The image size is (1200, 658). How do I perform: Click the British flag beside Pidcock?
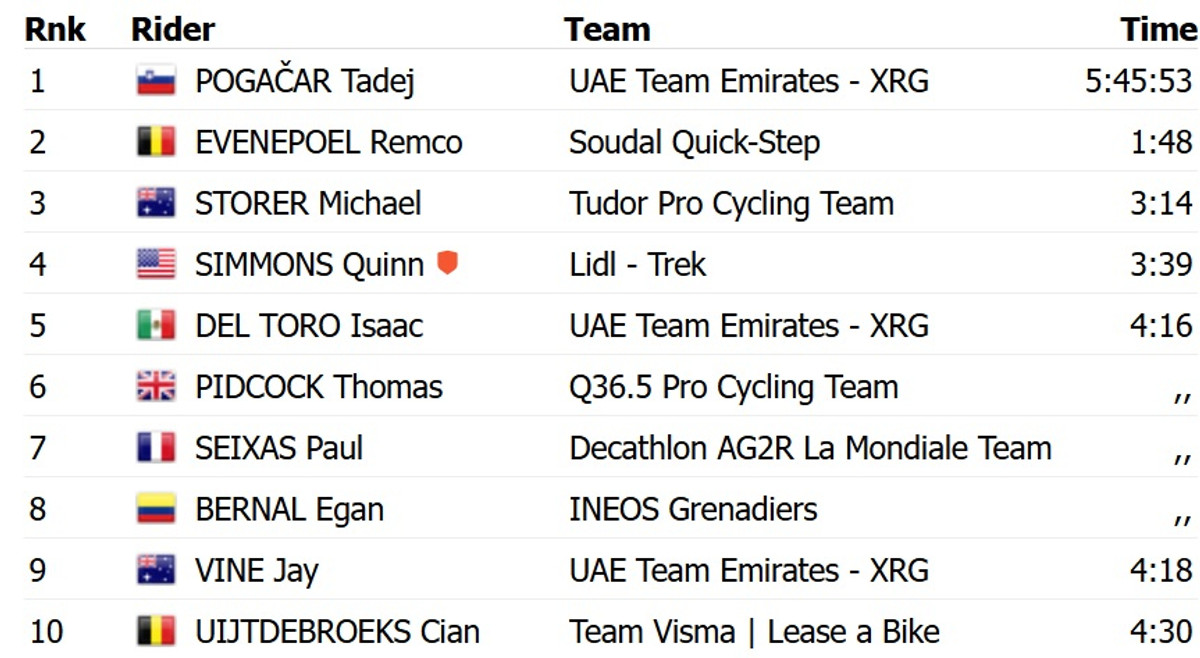156,387
